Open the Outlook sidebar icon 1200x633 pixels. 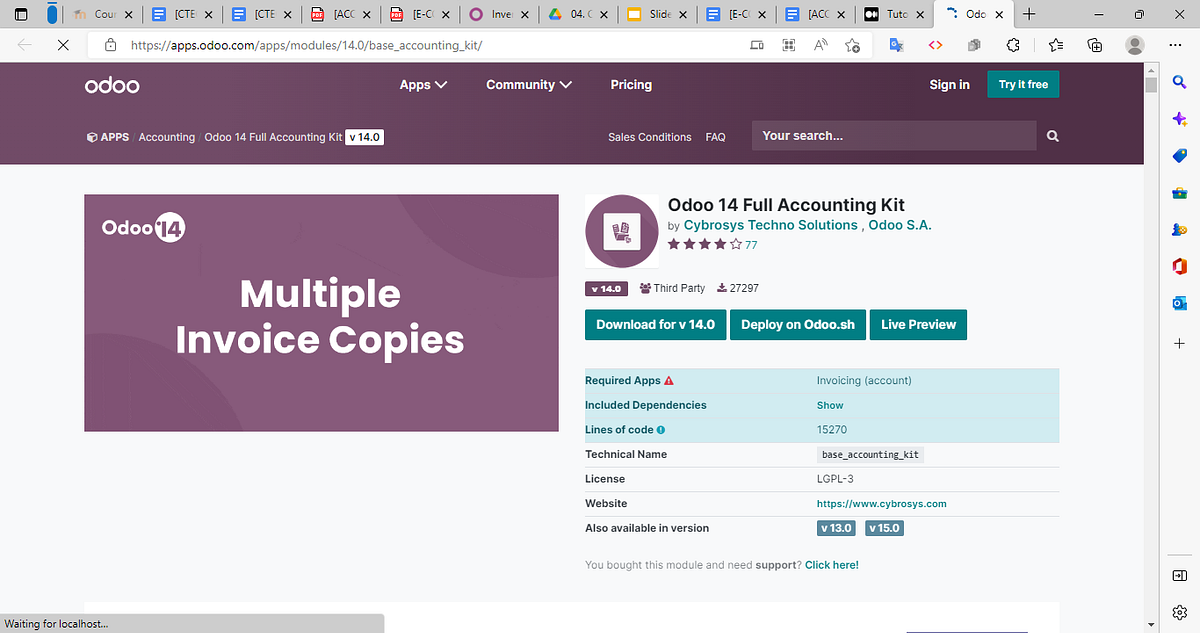point(1179,302)
